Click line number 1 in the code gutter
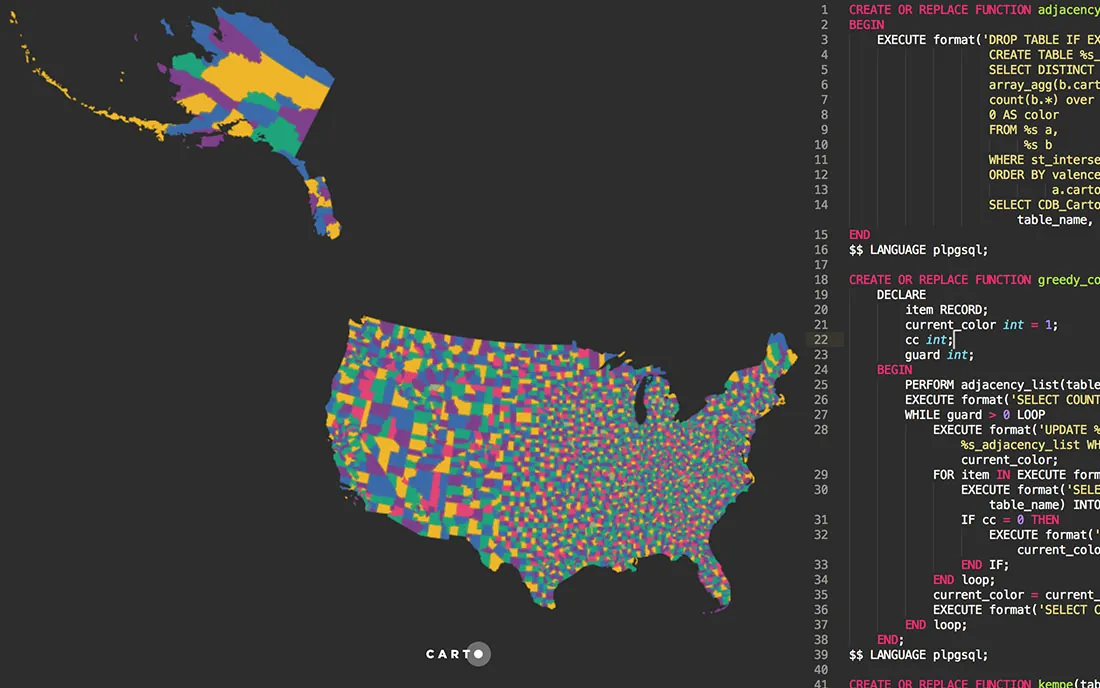 (822, 9)
